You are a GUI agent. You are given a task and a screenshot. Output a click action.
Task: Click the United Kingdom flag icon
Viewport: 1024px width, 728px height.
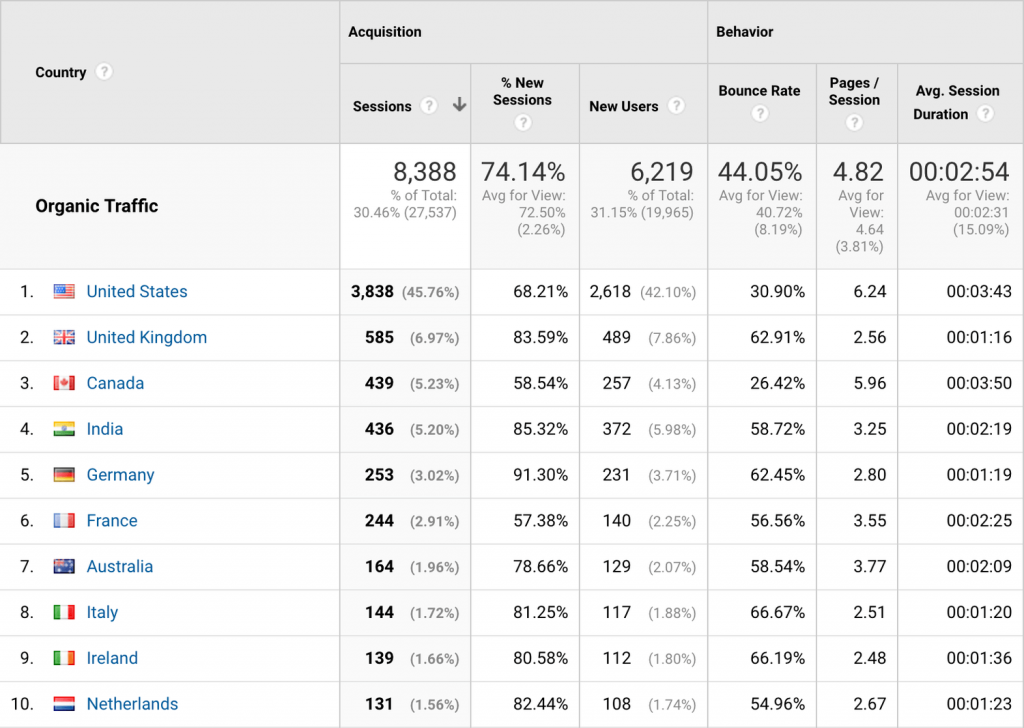pos(64,337)
